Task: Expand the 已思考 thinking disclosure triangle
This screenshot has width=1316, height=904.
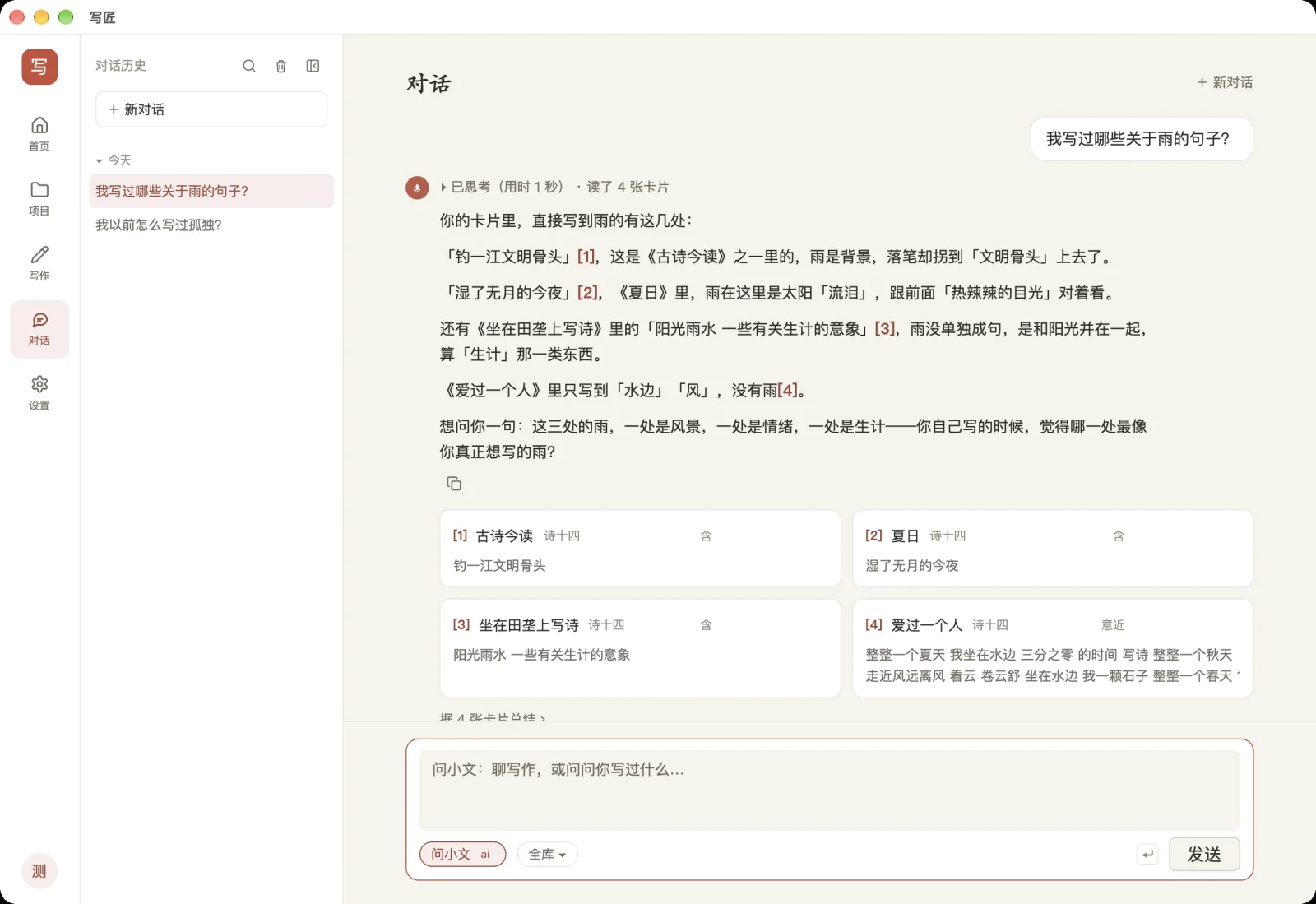Action: pos(444,188)
